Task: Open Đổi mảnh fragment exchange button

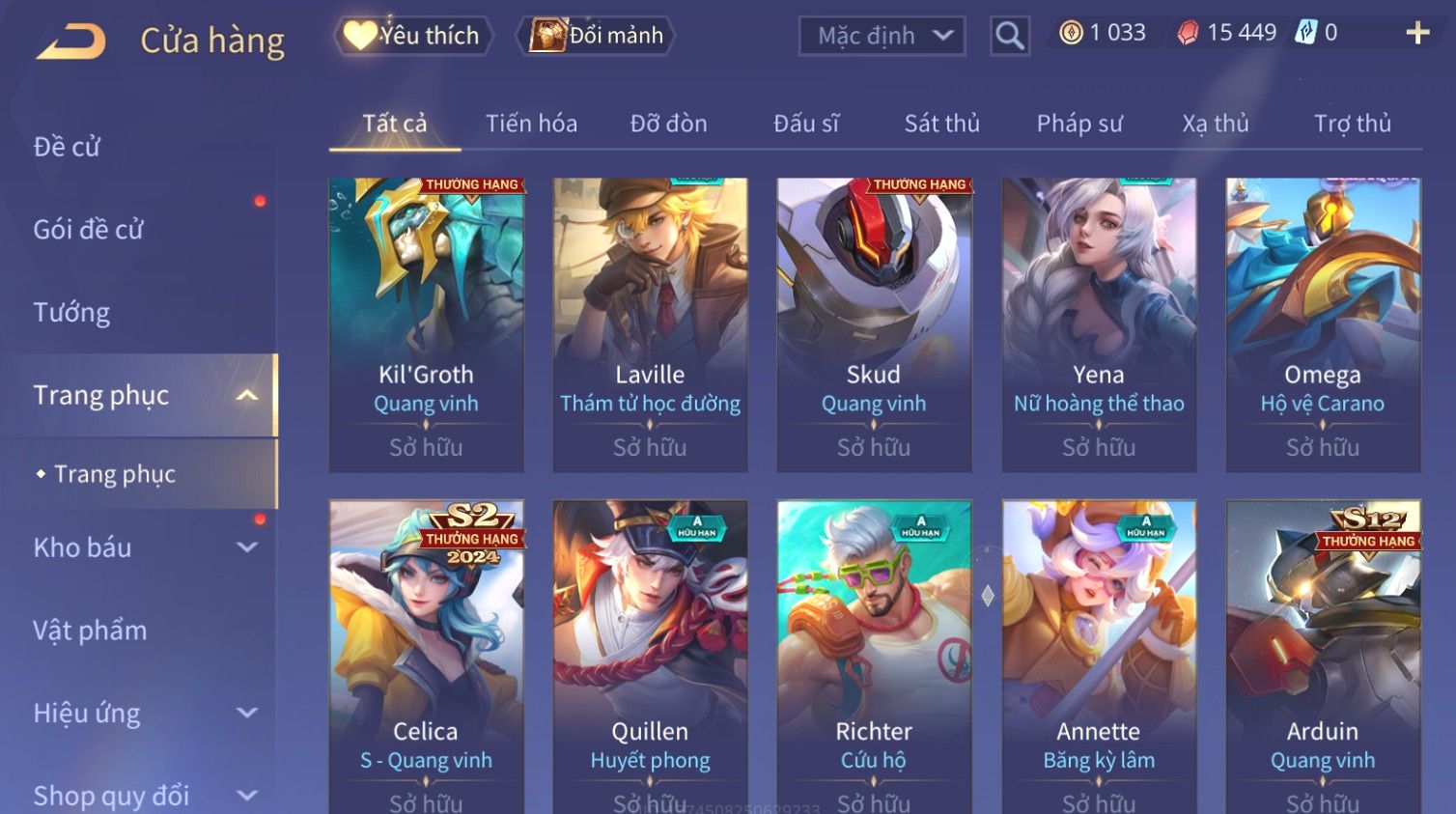Action: pos(596,36)
